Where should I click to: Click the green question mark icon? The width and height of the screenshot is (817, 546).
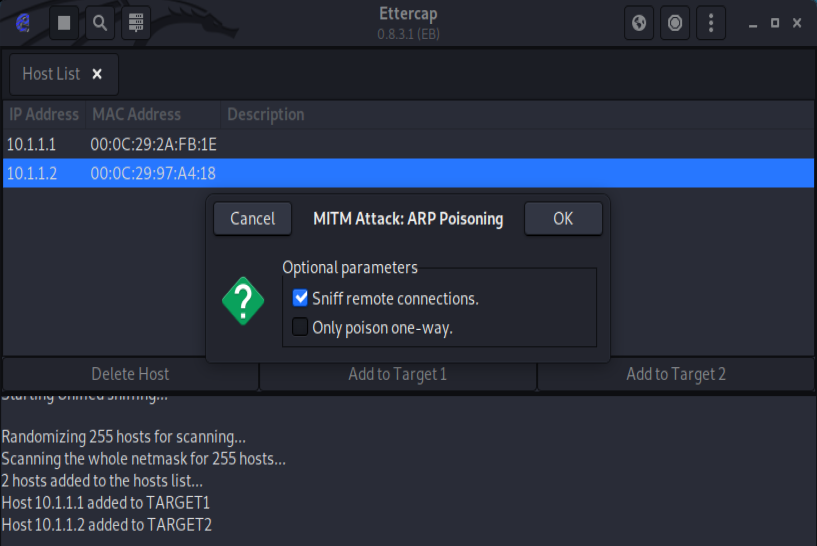pos(243,301)
